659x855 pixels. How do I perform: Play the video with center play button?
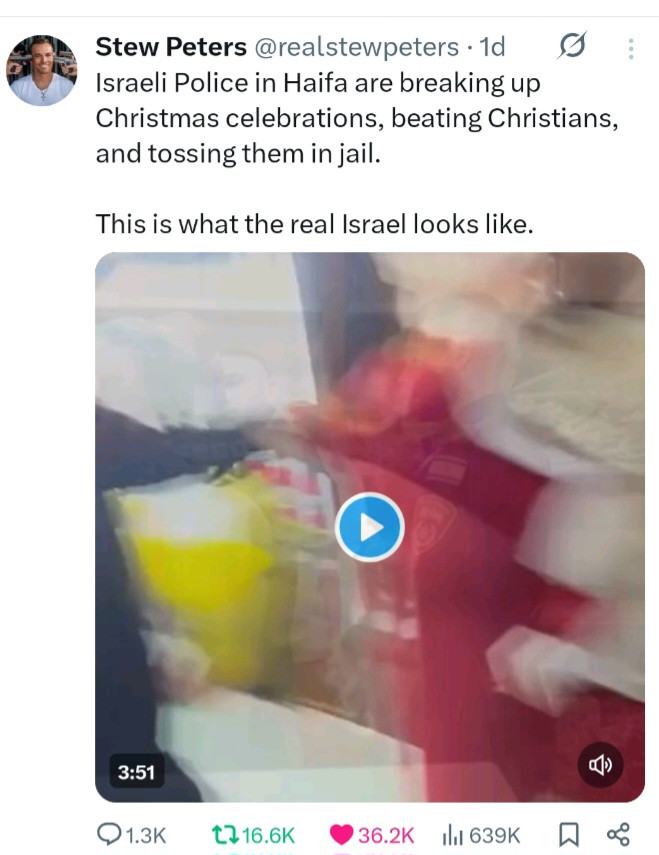[370, 527]
